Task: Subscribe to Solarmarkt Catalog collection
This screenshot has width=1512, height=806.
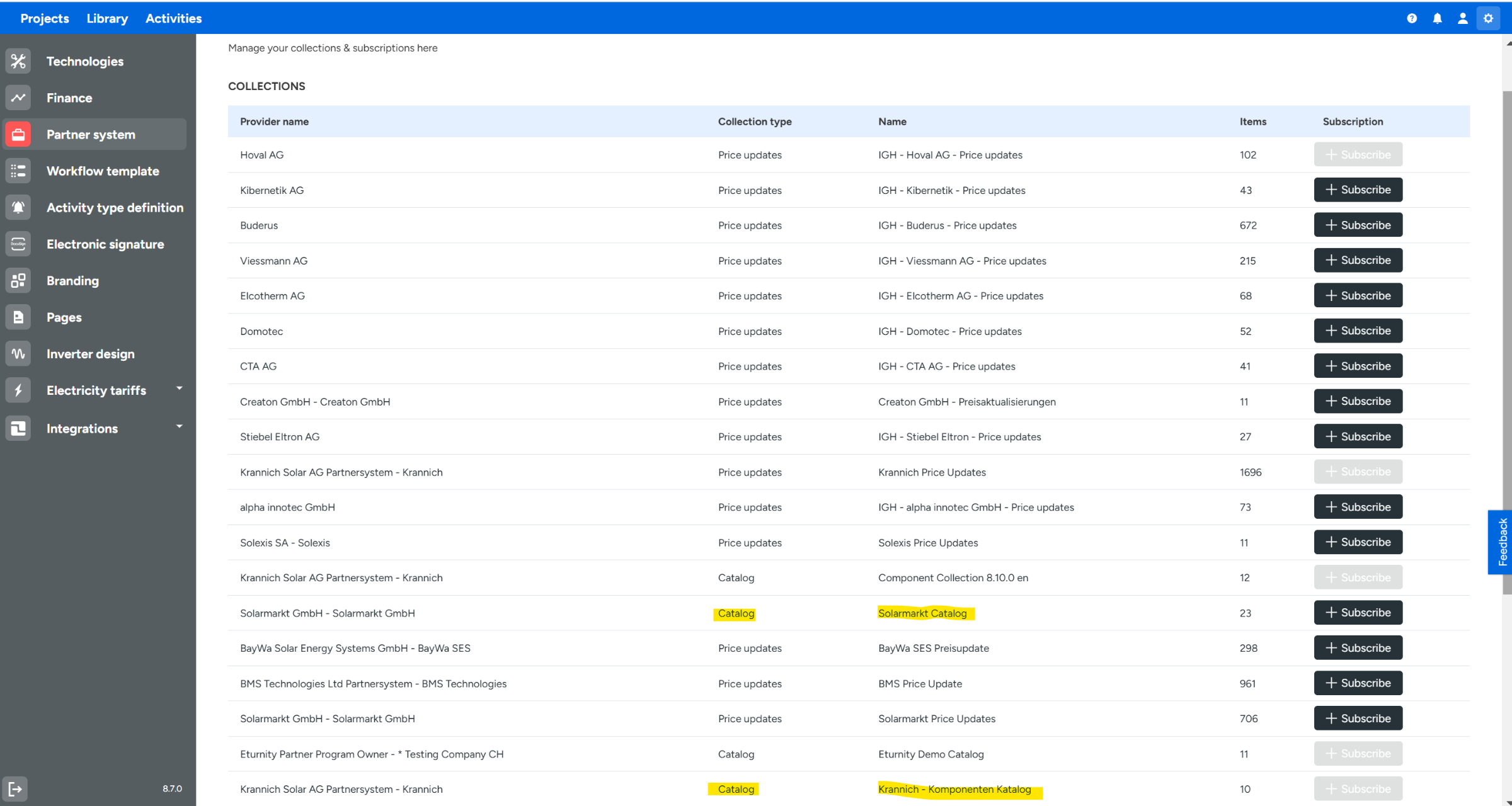Action: tap(1358, 612)
